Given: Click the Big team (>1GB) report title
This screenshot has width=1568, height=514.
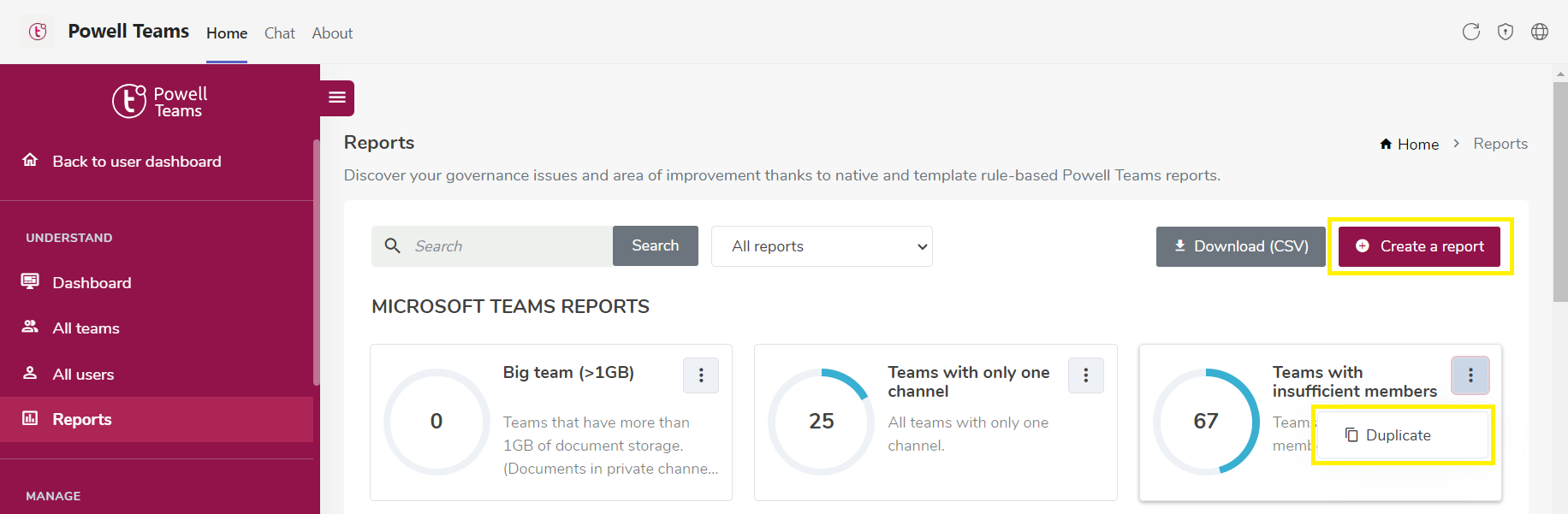Looking at the screenshot, I should (568, 372).
